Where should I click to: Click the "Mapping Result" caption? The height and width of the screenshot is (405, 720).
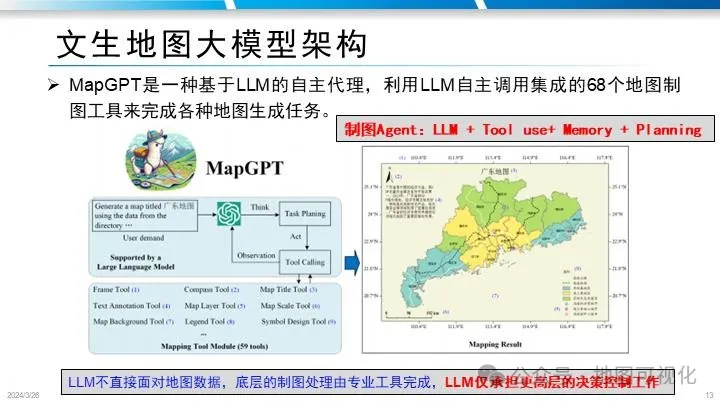(495, 344)
